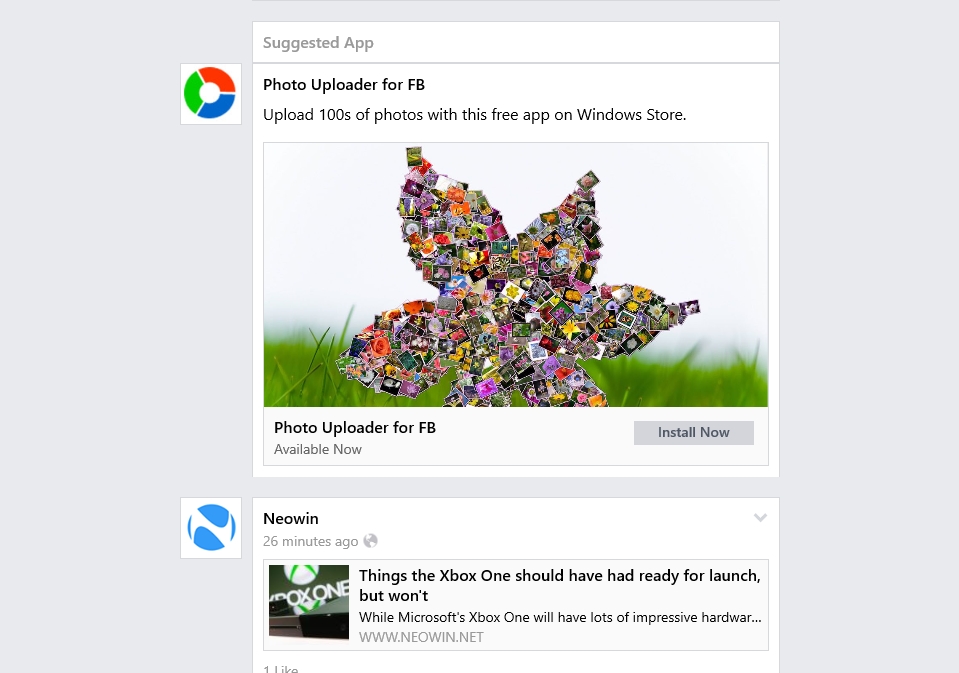
Task: Click the globe privacy icon on Neowin post
Action: click(371, 541)
